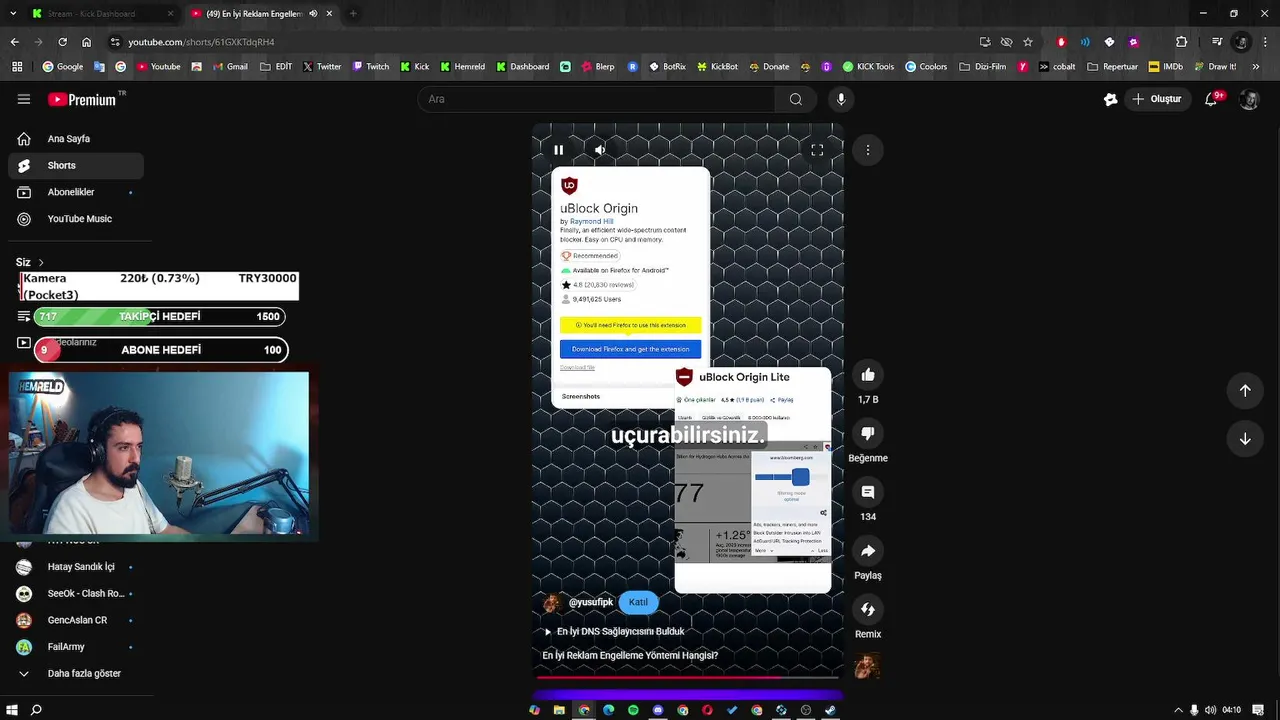Open the Oluştur create button
The height and width of the screenshot is (720, 1280).
pos(1157,99)
